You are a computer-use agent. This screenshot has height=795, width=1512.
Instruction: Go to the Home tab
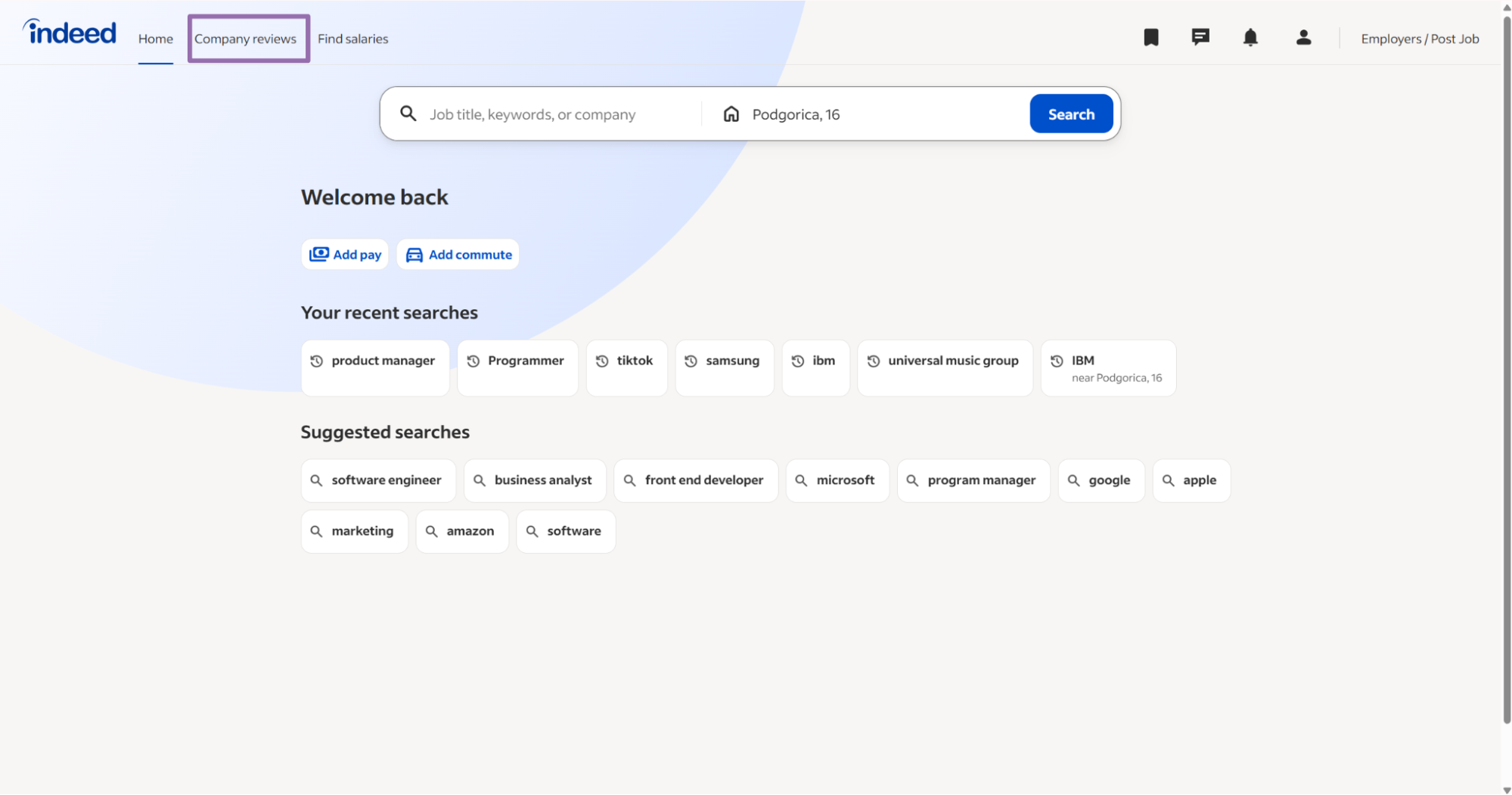156,39
